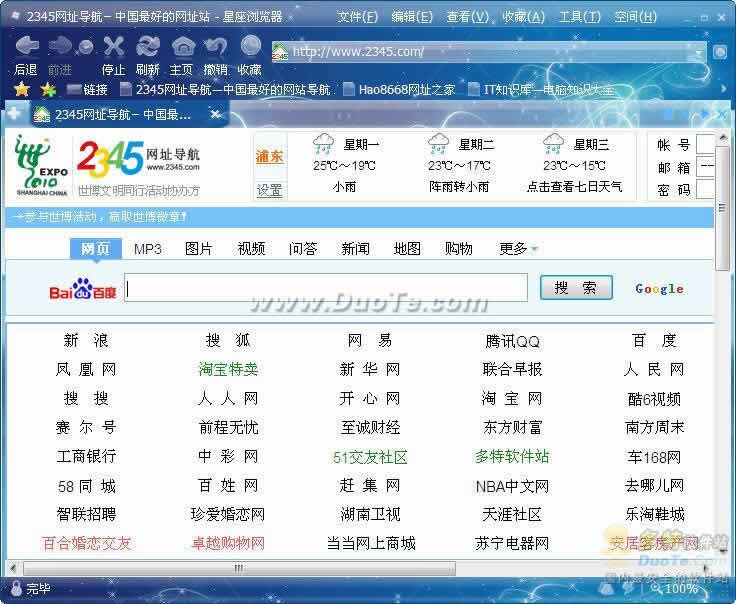Select the 新闻 search tab

pos(355,249)
